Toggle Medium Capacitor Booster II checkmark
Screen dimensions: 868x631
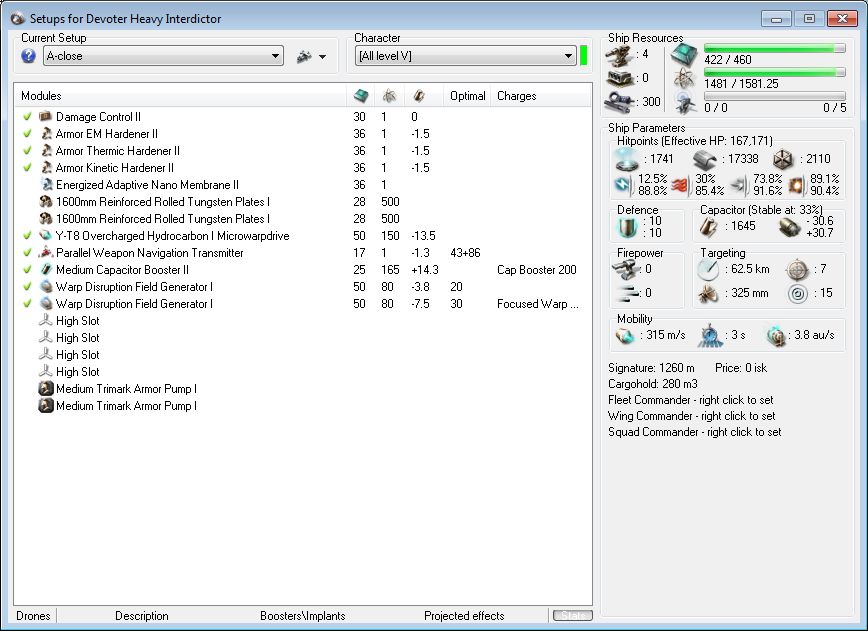(27, 270)
